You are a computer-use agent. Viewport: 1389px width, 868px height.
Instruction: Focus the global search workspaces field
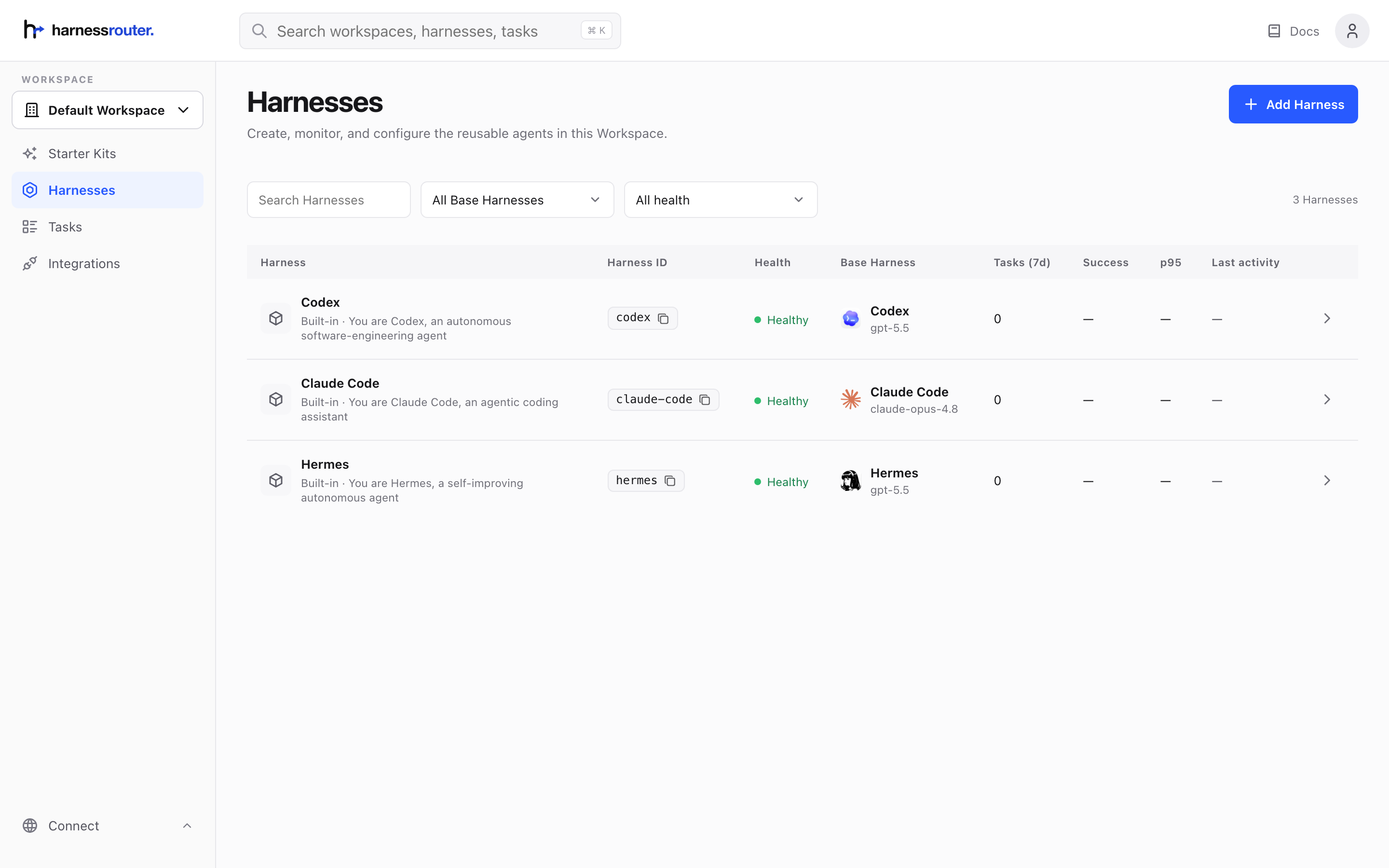coord(430,31)
